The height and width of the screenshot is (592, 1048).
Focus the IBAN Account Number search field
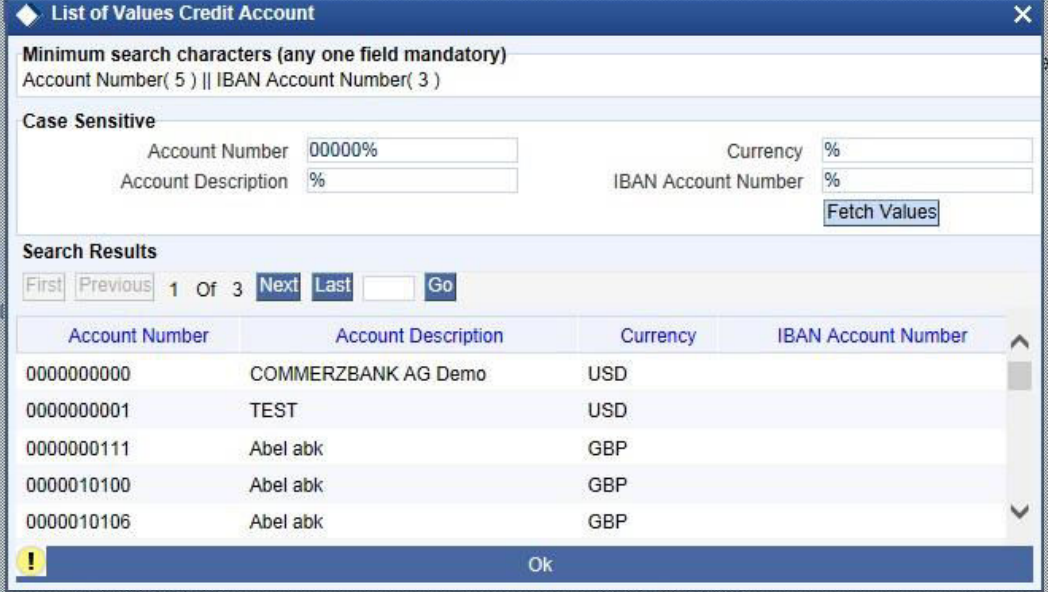click(927, 180)
